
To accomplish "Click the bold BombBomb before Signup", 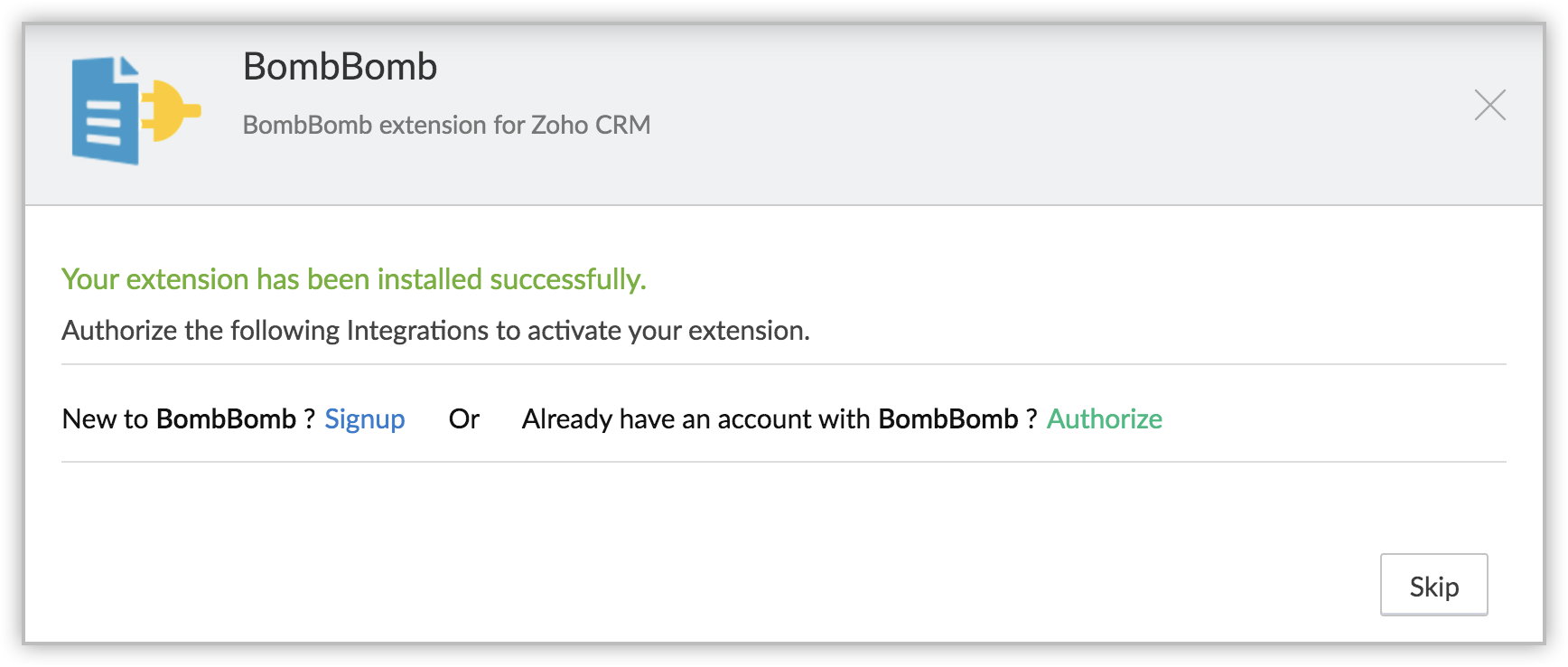I will coord(226,419).
